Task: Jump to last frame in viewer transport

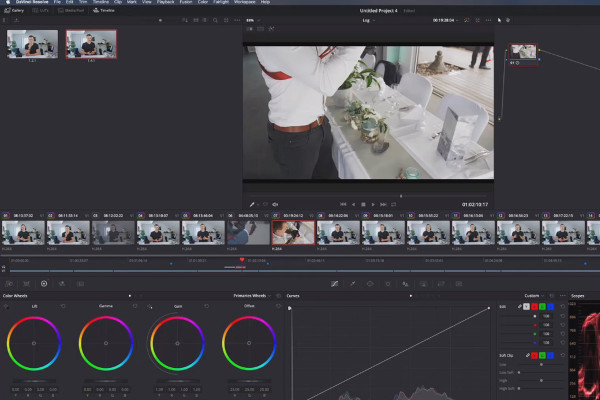Action: (383, 205)
